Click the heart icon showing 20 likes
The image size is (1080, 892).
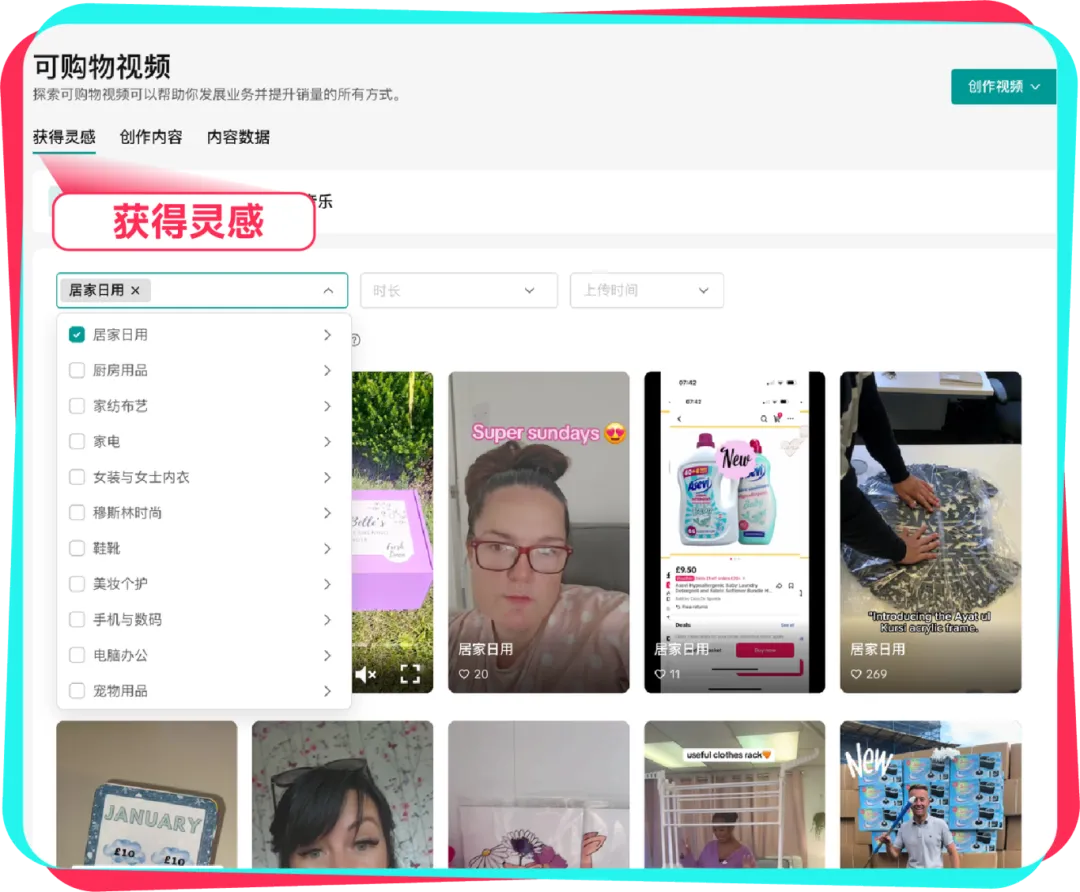466,674
